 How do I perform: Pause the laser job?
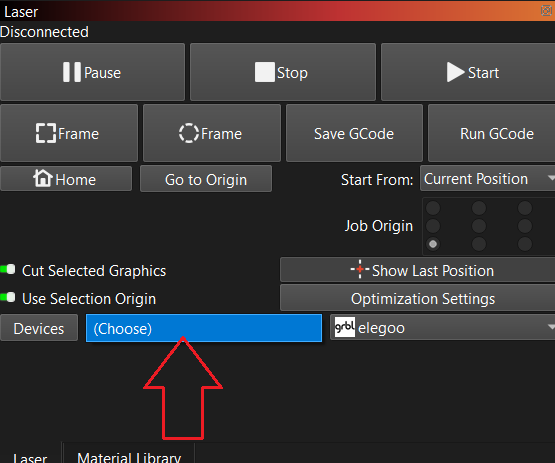pyautogui.click(x=92, y=72)
